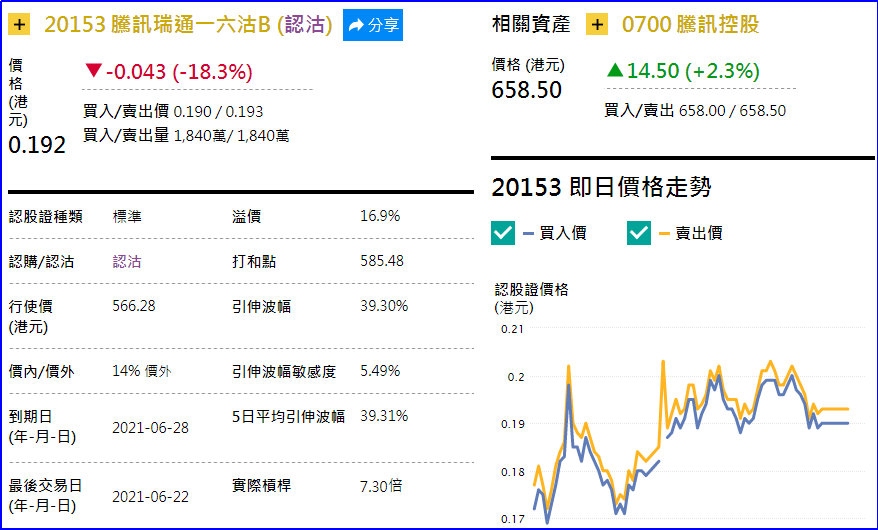Click the 5日平均引伸波幅 value 39.31%
This screenshot has width=878, height=530.
click(x=384, y=416)
